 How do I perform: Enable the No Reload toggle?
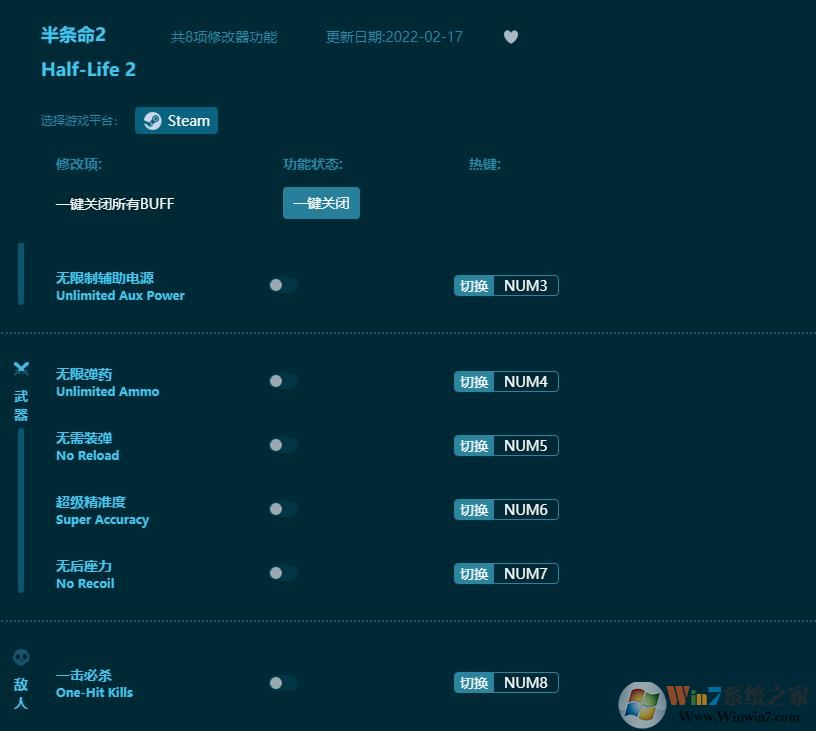pyautogui.click(x=281, y=445)
